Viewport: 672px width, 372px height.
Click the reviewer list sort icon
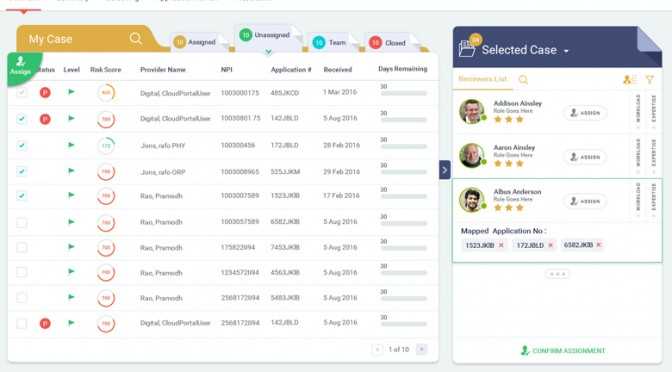pyautogui.click(x=629, y=80)
